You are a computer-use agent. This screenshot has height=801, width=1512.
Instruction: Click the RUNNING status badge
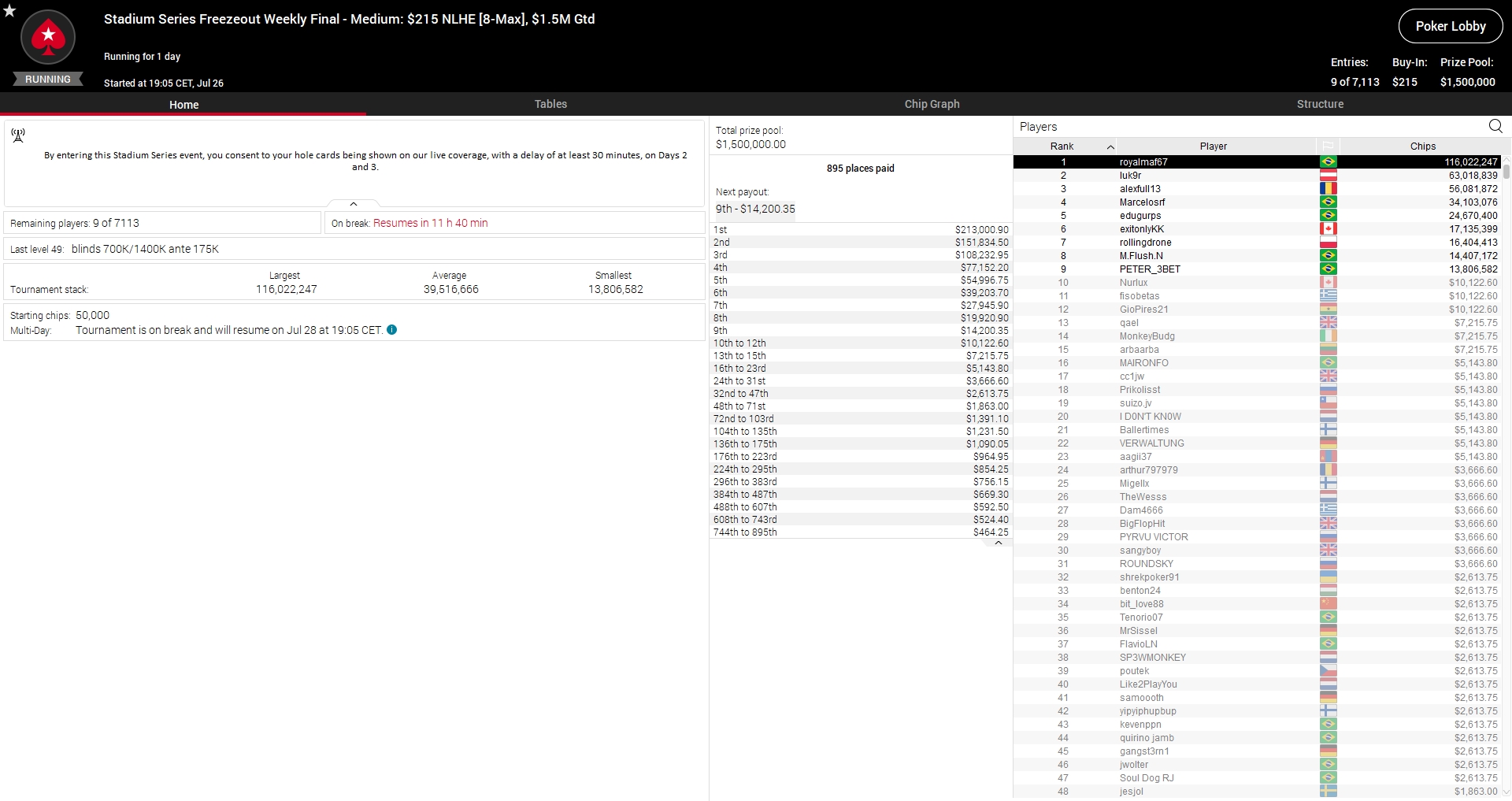click(x=48, y=80)
